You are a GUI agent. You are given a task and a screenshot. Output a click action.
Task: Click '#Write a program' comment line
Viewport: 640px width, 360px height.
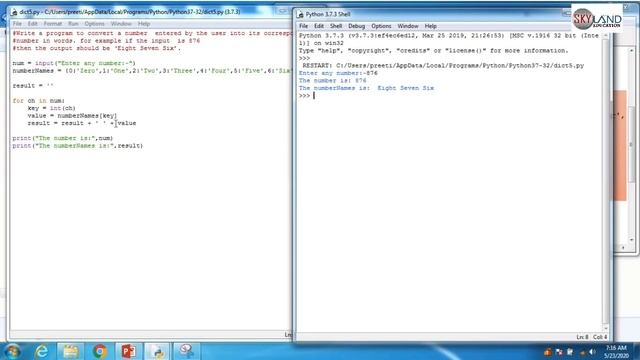pyautogui.click(x=152, y=33)
